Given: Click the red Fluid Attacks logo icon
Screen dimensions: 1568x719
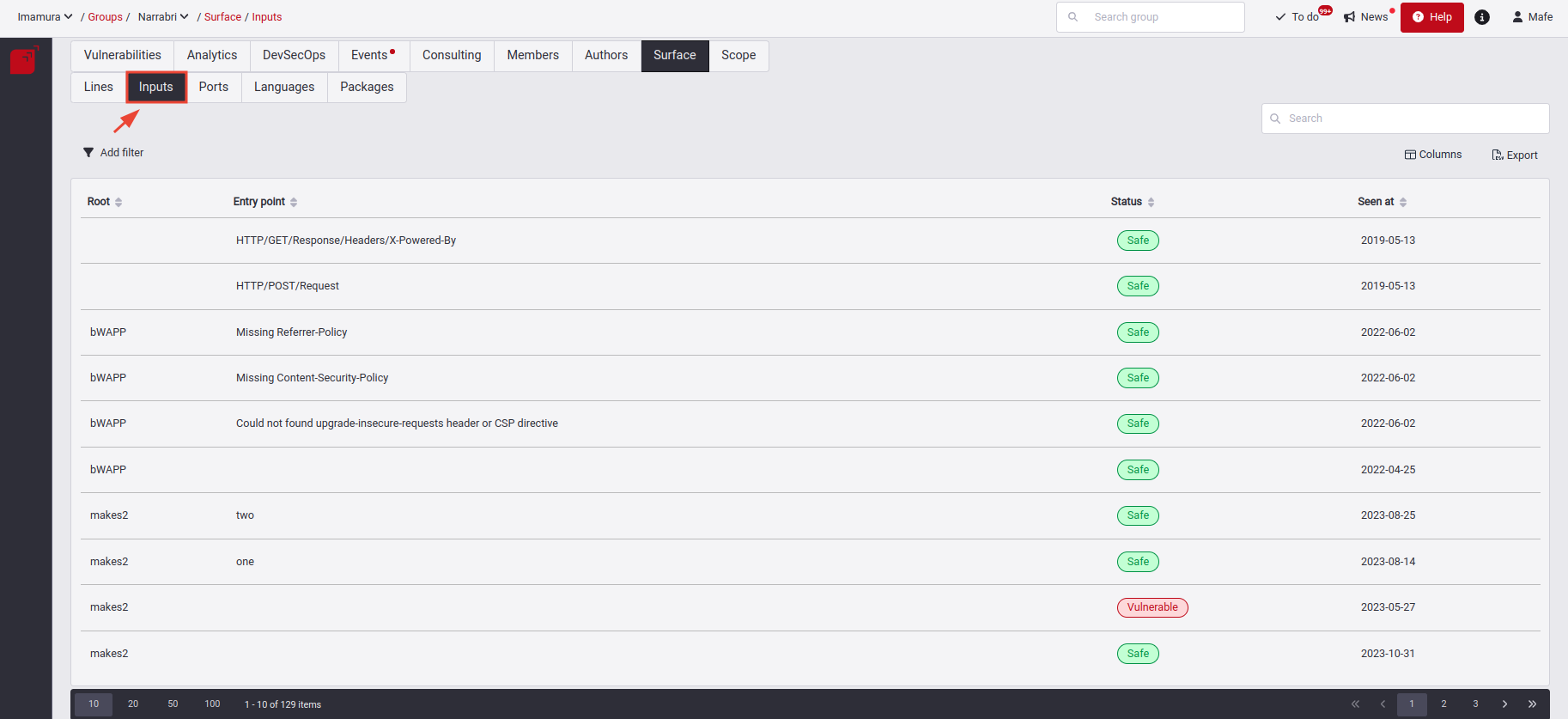Looking at the screenshot, I should point(24,60).
